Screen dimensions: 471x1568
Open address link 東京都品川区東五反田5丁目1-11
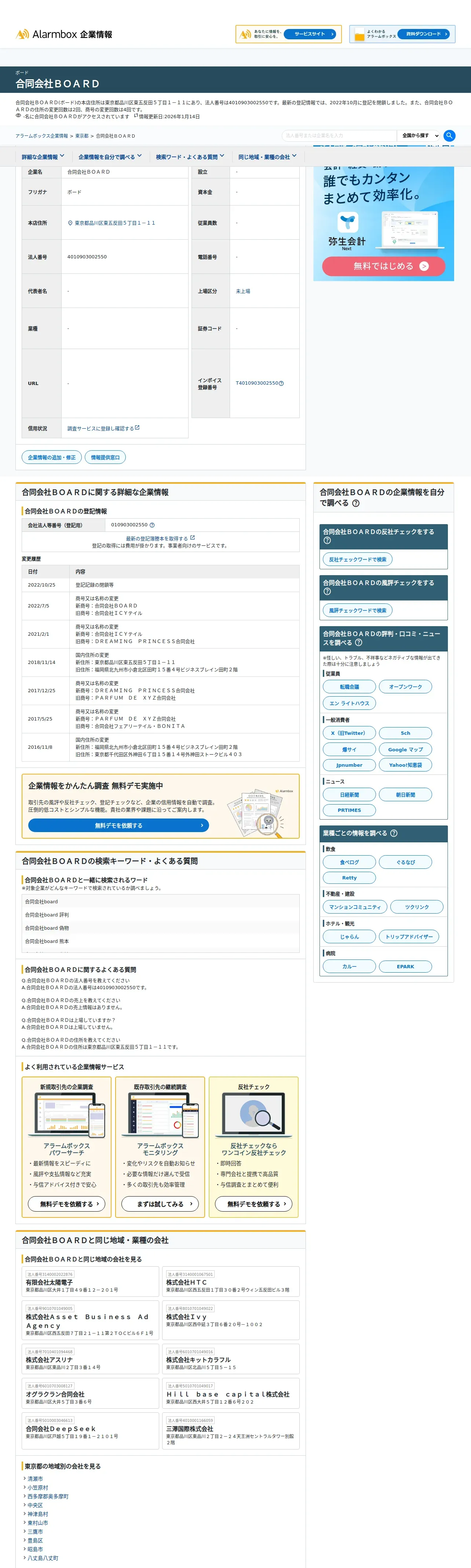114,224
